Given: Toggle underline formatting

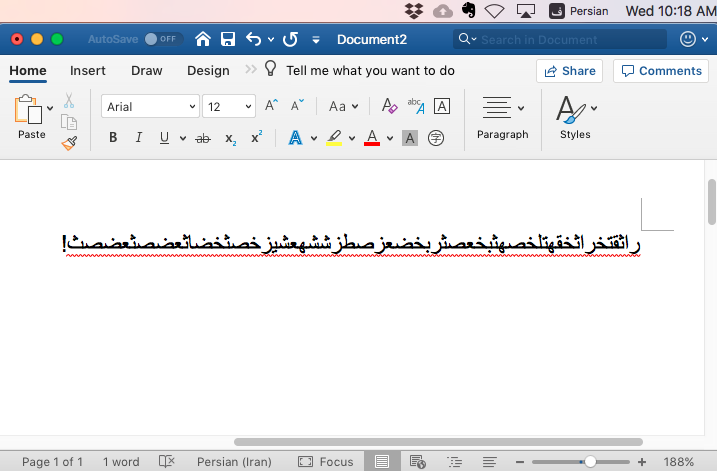Looking at the screenshot, I should (164, 138).
